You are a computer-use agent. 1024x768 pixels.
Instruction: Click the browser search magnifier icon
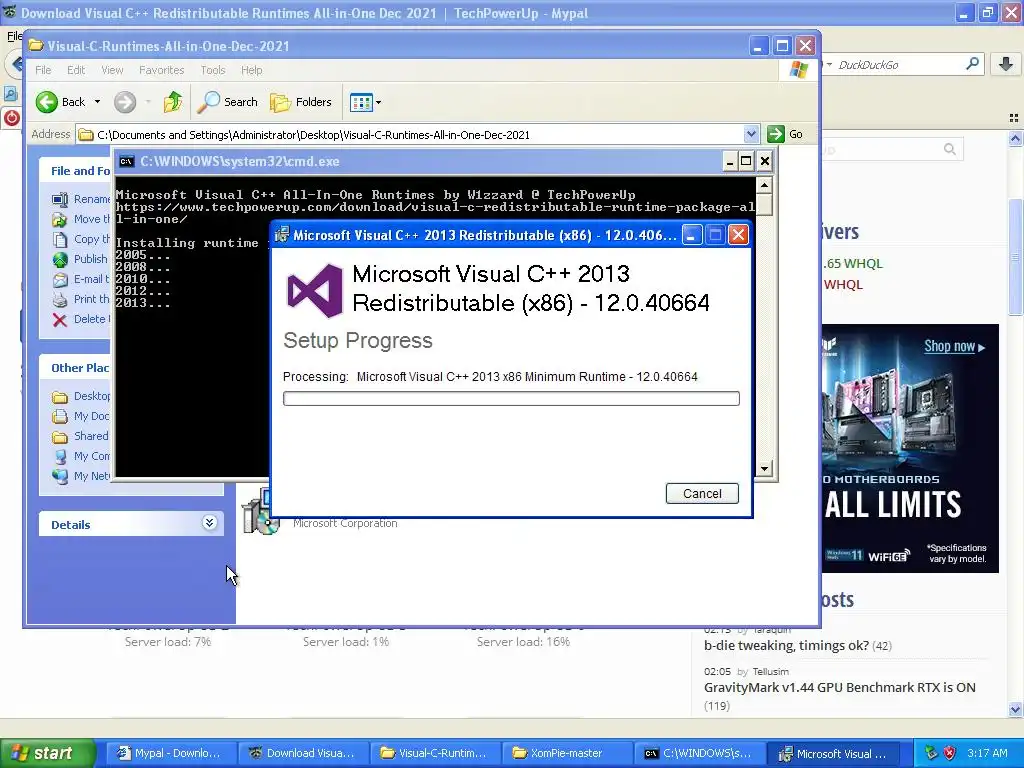click(x=972, y=64)
